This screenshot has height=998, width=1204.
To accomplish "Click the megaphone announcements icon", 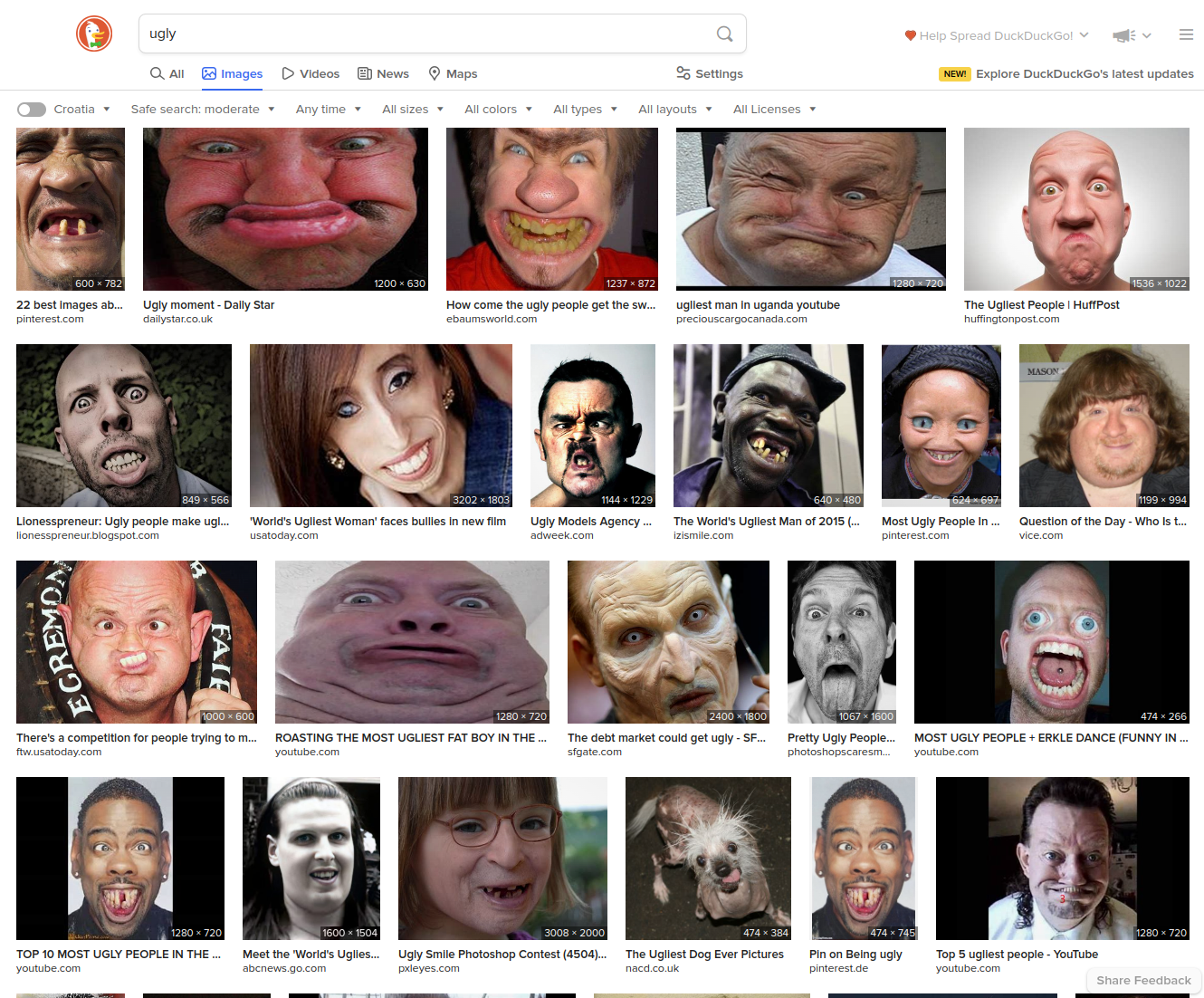I will [x=1124, y=35].
